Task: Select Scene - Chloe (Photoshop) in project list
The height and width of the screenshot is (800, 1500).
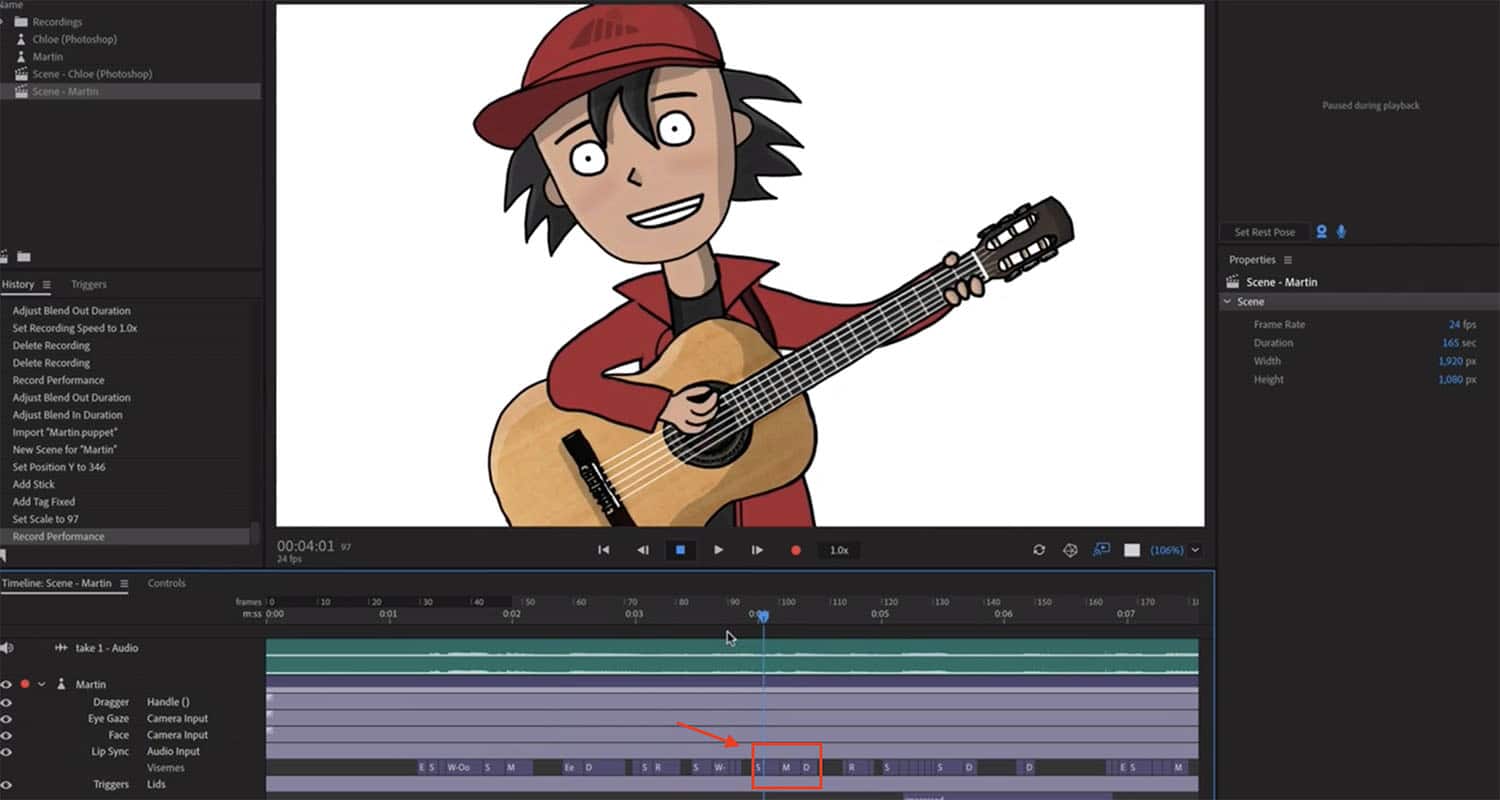Action: coord(92,74)
